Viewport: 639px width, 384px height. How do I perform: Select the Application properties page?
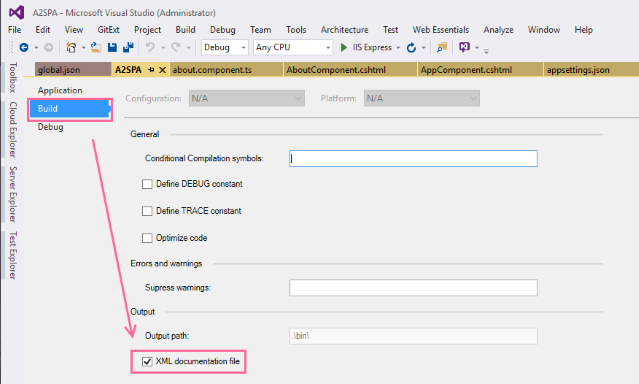(60, 90)
